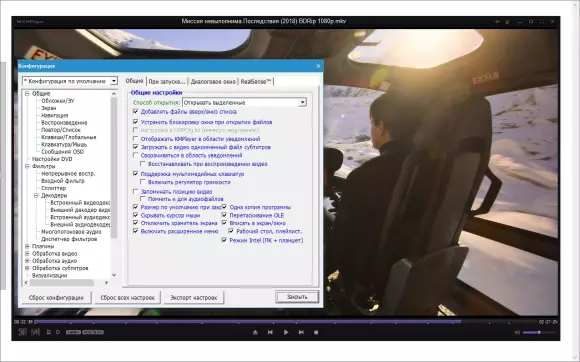Toggle 'Режим Intel (ПК + планшет)' checkbox
The width and height of the screenshot is (580, 362).
[224, 240]
